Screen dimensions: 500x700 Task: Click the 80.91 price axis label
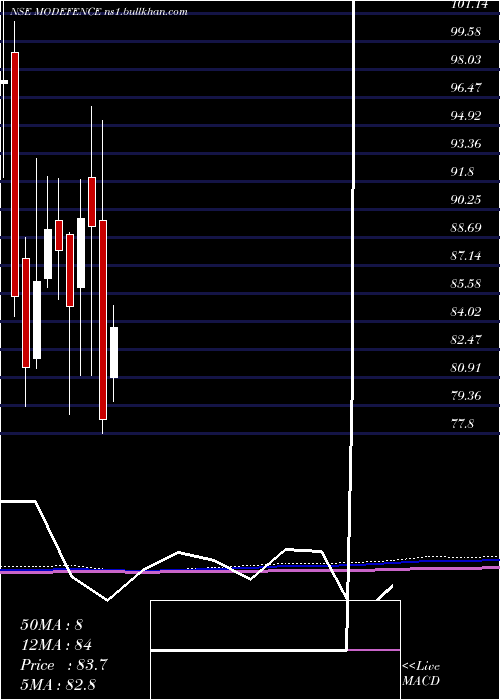point(466,368)
